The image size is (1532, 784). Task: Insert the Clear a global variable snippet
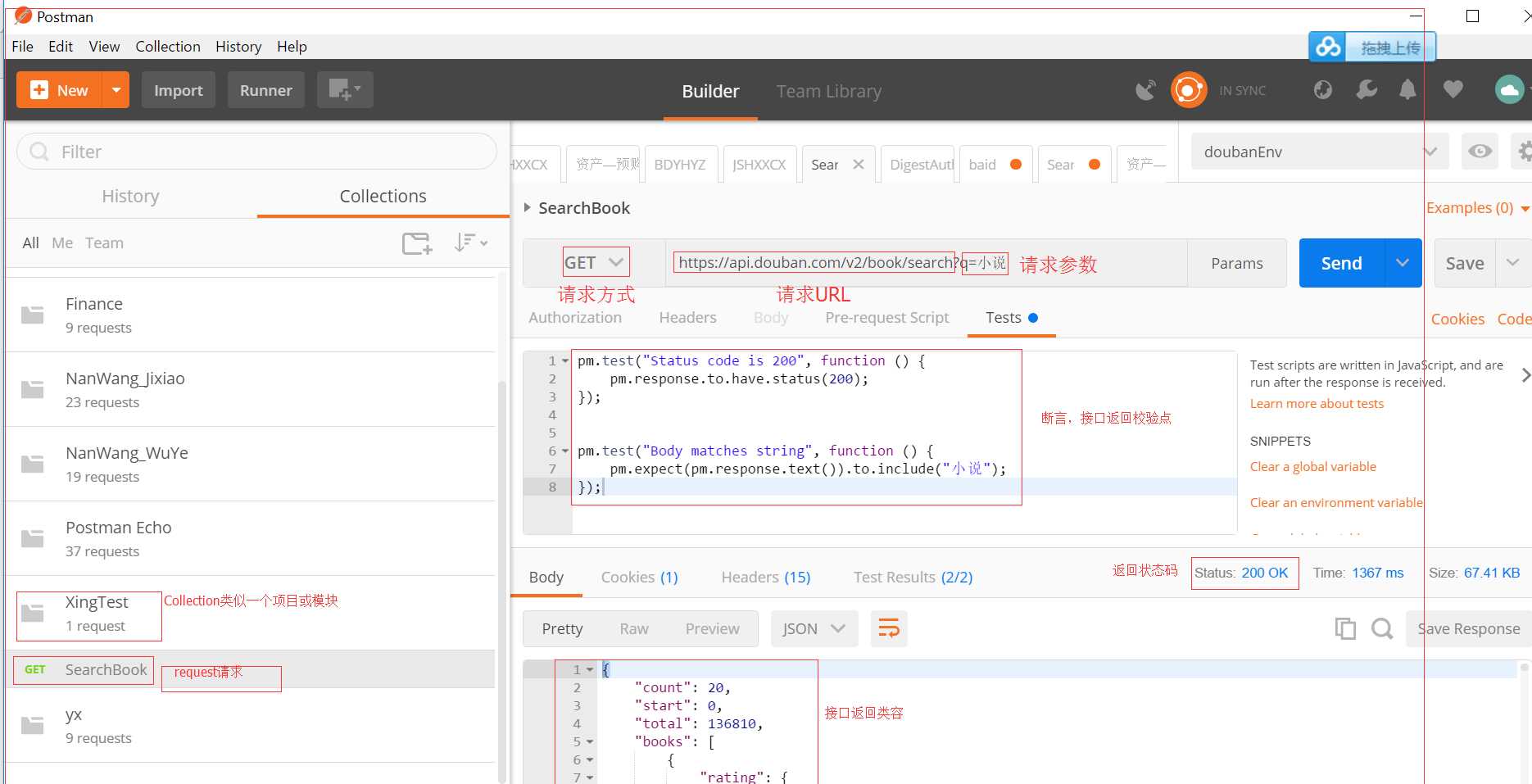pos(1312,467)
